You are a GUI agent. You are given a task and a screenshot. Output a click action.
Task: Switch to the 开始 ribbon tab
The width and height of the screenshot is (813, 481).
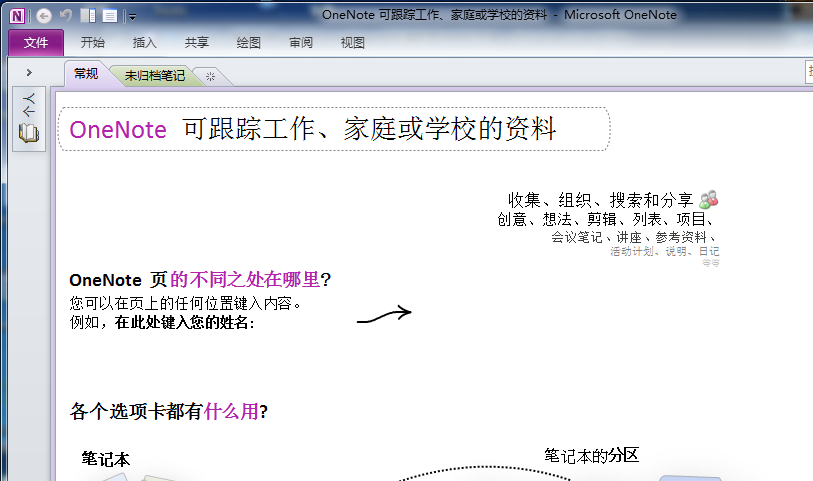pyautogui.click(x=92, y=42)
